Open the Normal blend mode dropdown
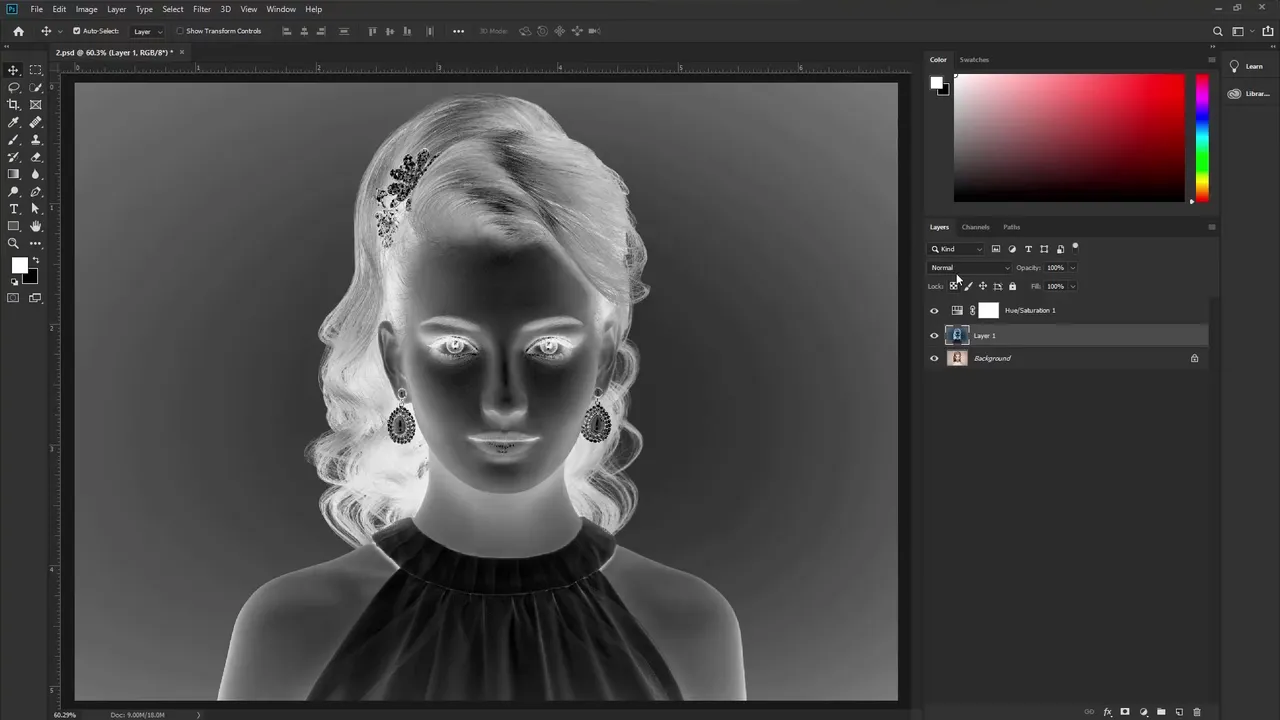Screen dimensions: 1280x720 pos(970,268)
